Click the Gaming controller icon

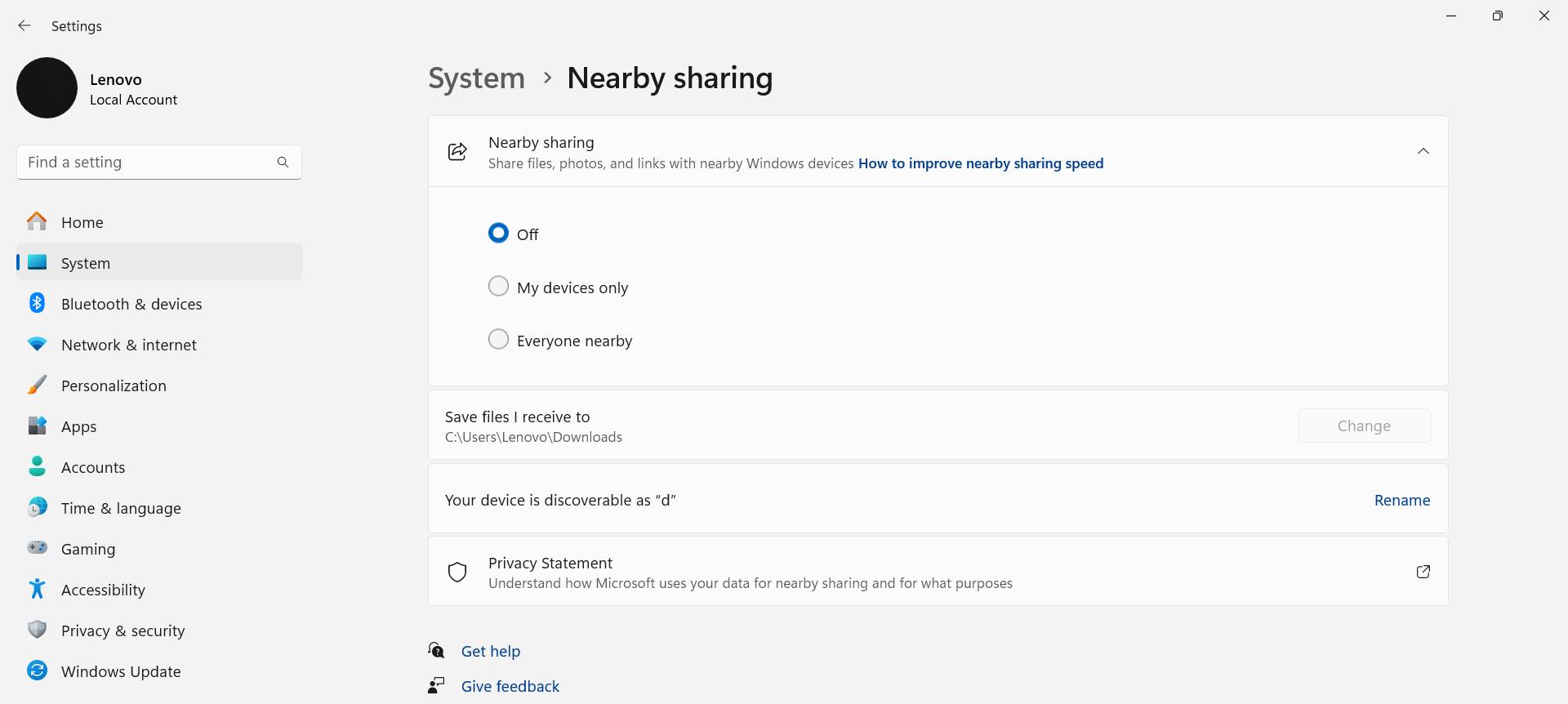click(x=37, y=548)
